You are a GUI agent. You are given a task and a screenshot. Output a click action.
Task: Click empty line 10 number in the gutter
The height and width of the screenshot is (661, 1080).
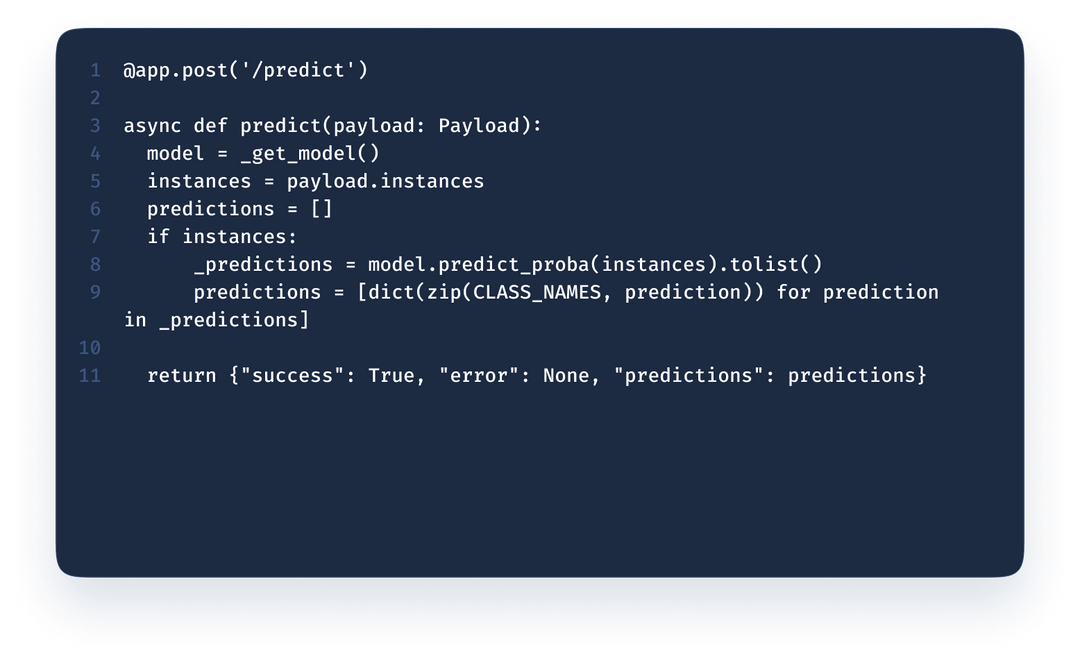90,348
